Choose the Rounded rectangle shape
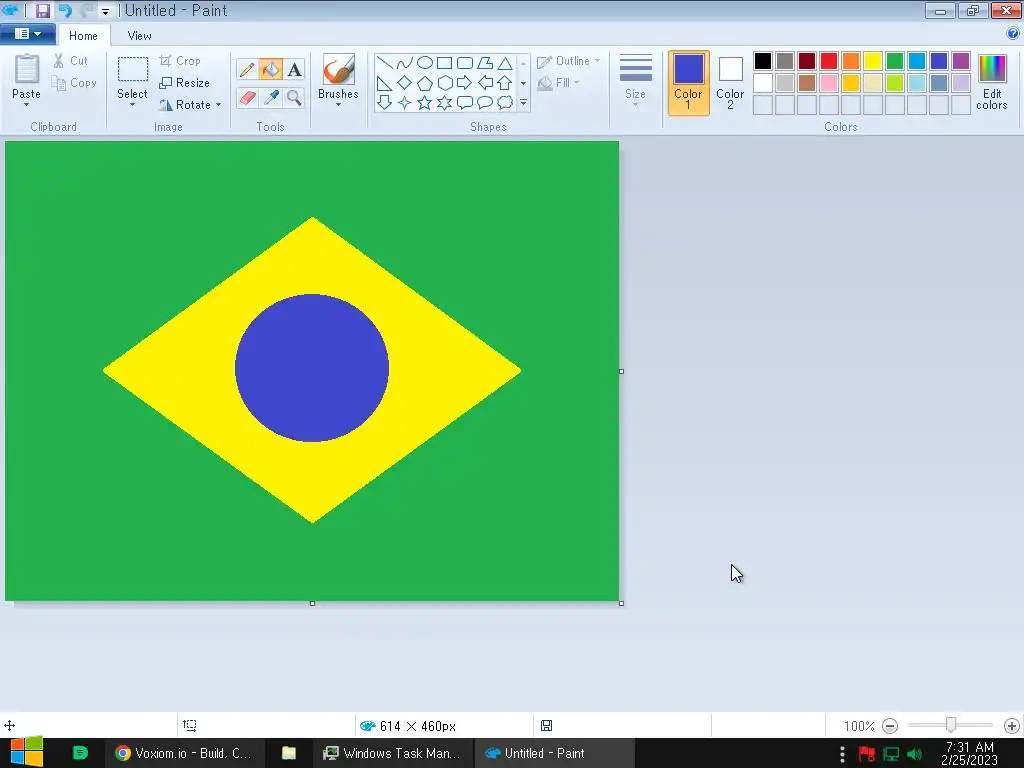 [465, 63]
